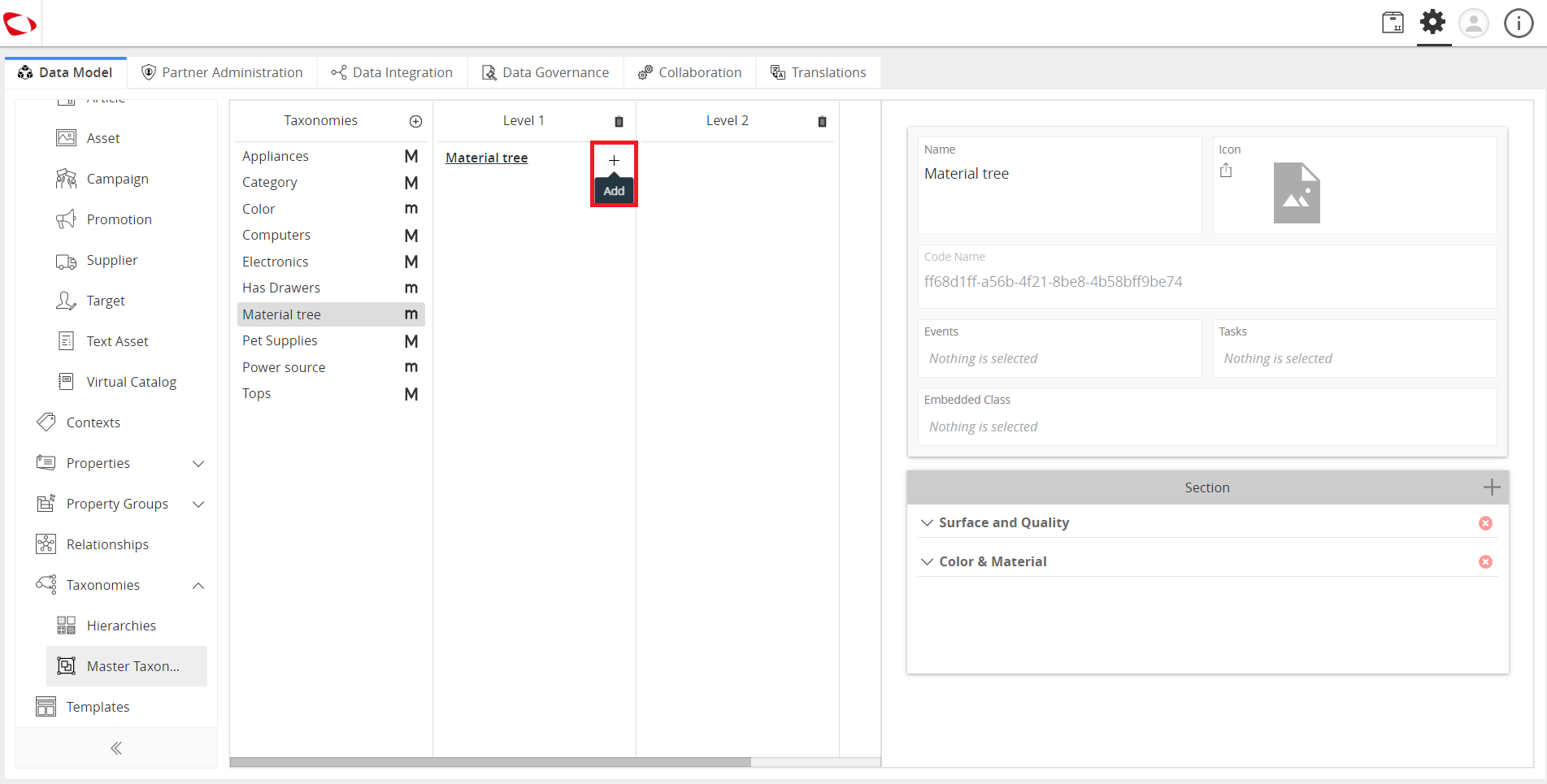This screenshot has width=1547, height=784.
Task: Add a new Section with plus icon
Action: pyautogui.click(x=1491, y=487)
